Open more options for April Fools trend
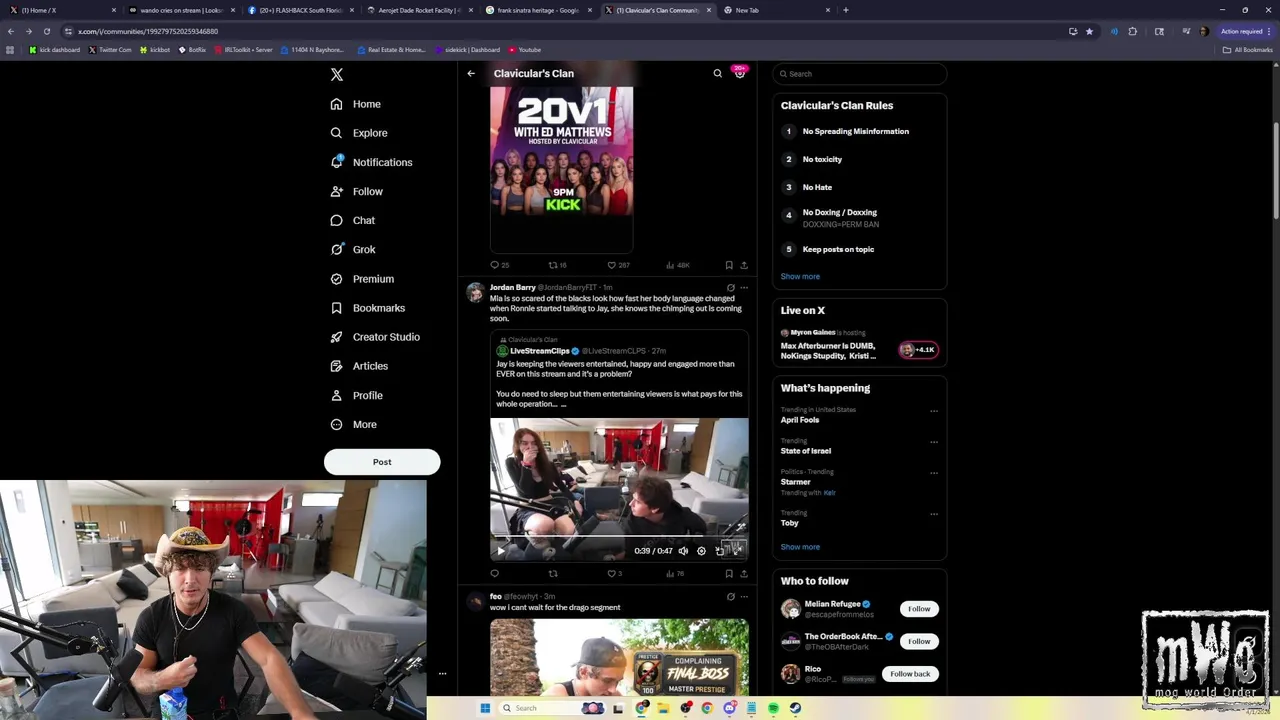The width and height of the screenshot is (1280, 720). [934, 411]
